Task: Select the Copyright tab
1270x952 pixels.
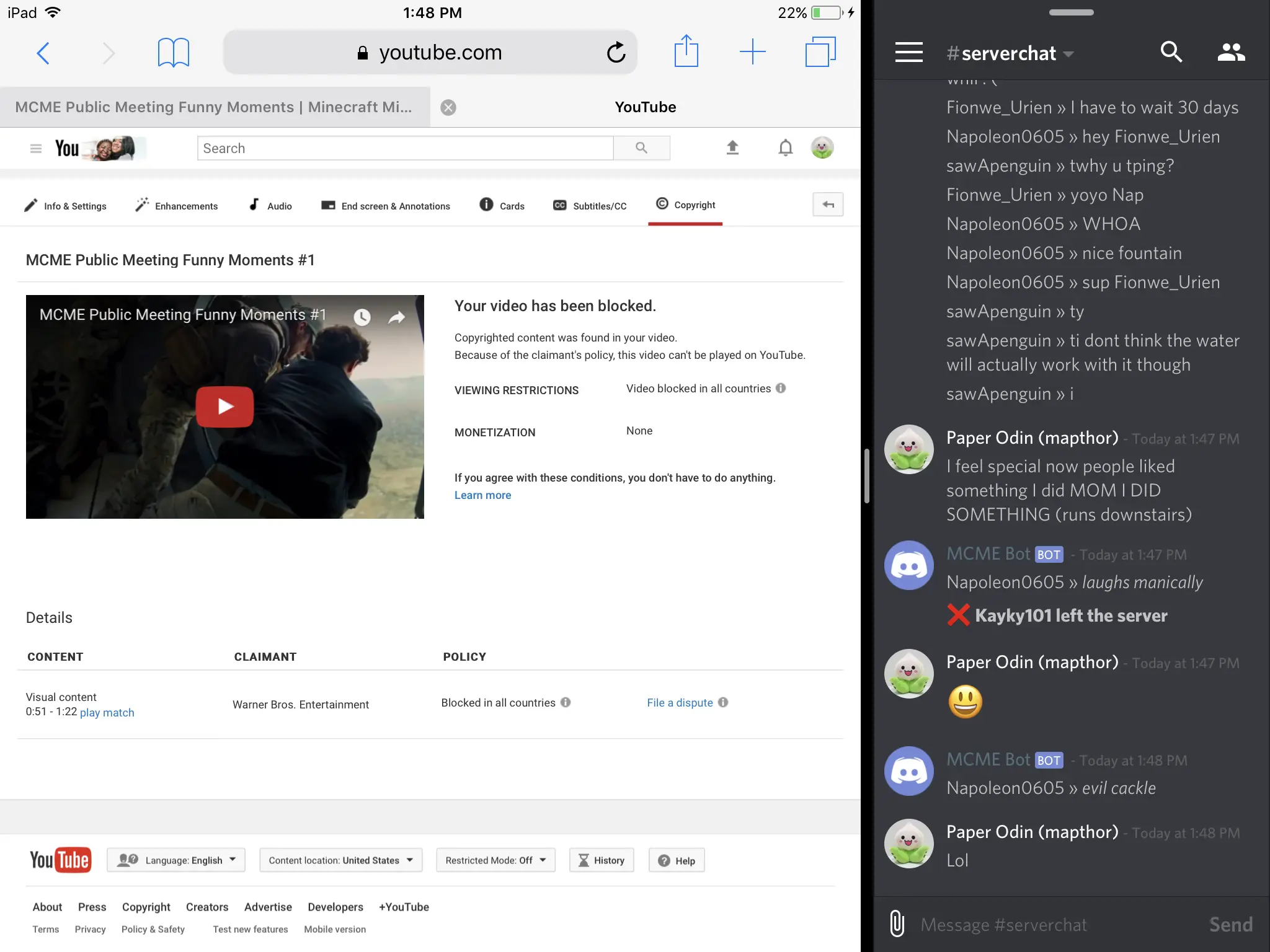Action: coord(685,205)
